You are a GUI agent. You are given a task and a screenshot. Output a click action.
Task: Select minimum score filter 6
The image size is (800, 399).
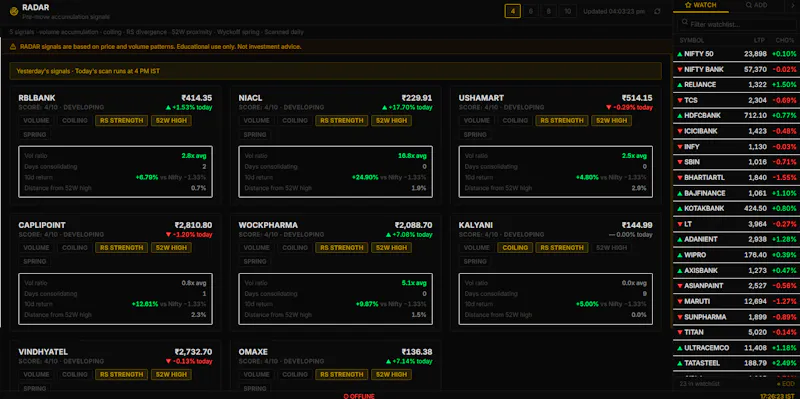(531, 11)
